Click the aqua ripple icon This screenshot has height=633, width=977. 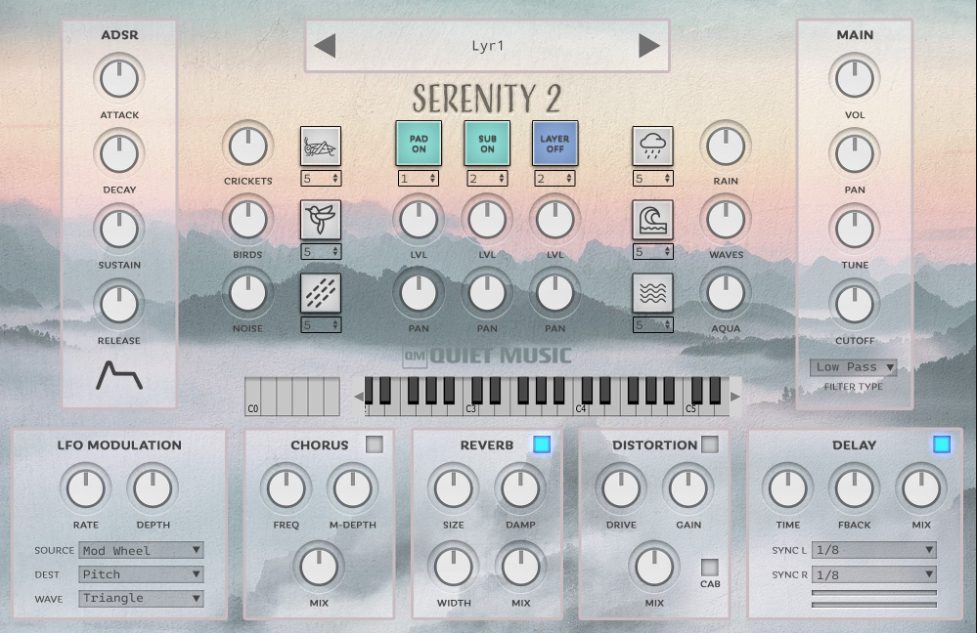pos(652,293)
